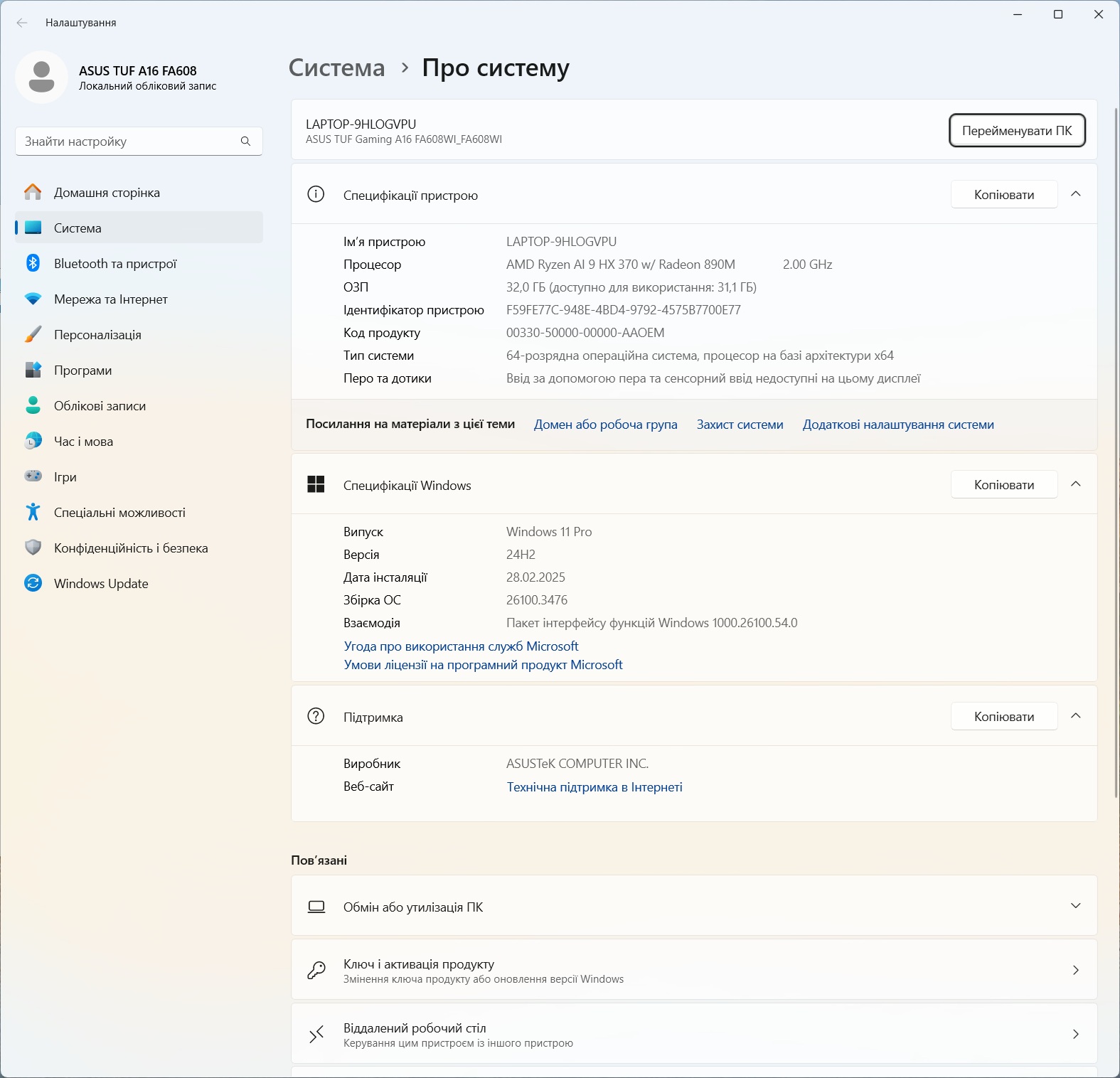Click the search magnifier icon
Image resolution: width=1120 pixels, height=1078 pixels.
coord(245,142)
